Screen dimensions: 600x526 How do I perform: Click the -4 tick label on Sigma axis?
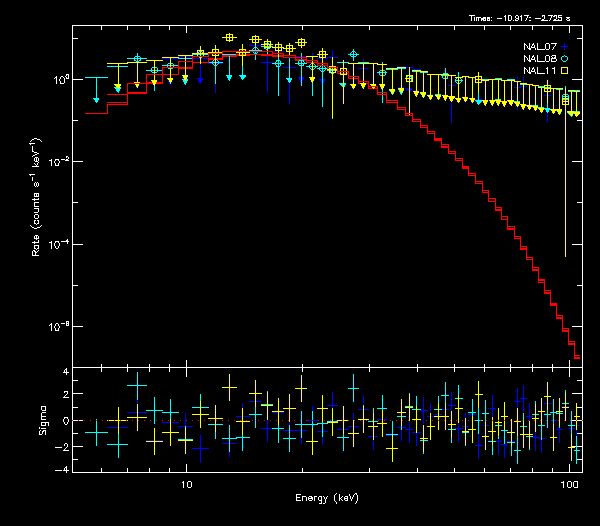point(62,470)
